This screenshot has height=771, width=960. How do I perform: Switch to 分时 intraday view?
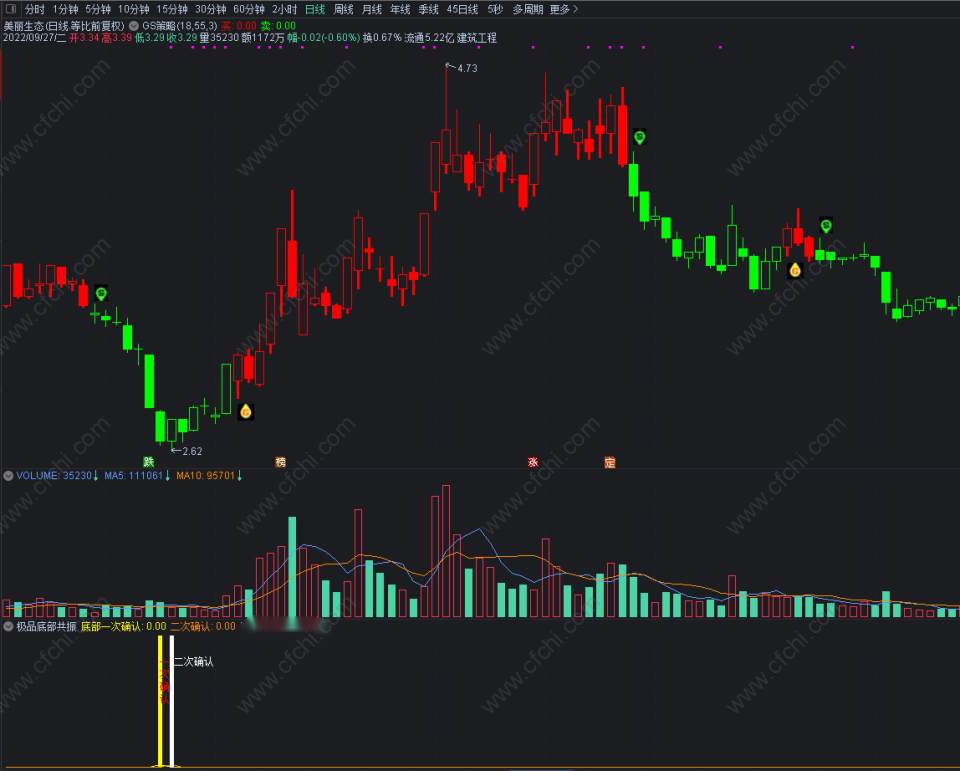(x=34, y=9)
